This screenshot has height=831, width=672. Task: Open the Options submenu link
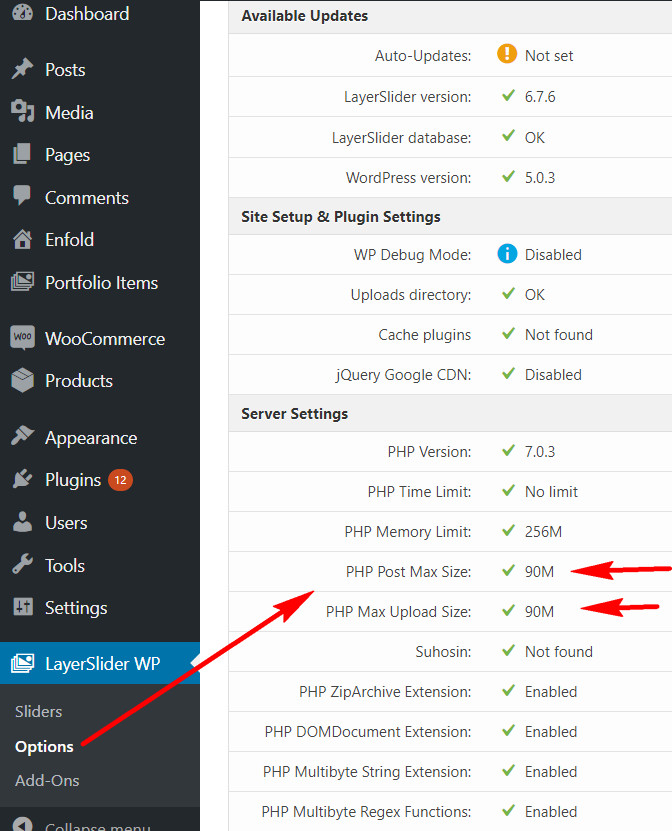click(45, 746)
